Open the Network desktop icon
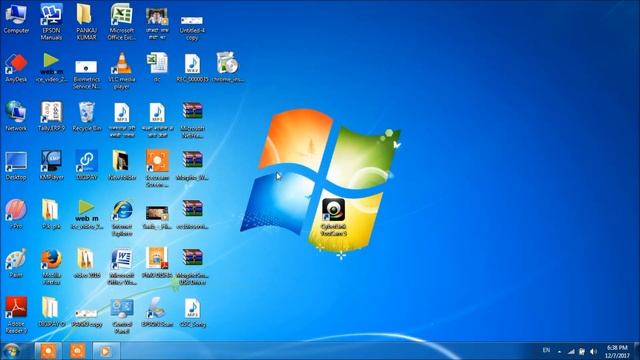Viewport: 640px width, 360px height. pyautogui.click(x=16, y=116)
